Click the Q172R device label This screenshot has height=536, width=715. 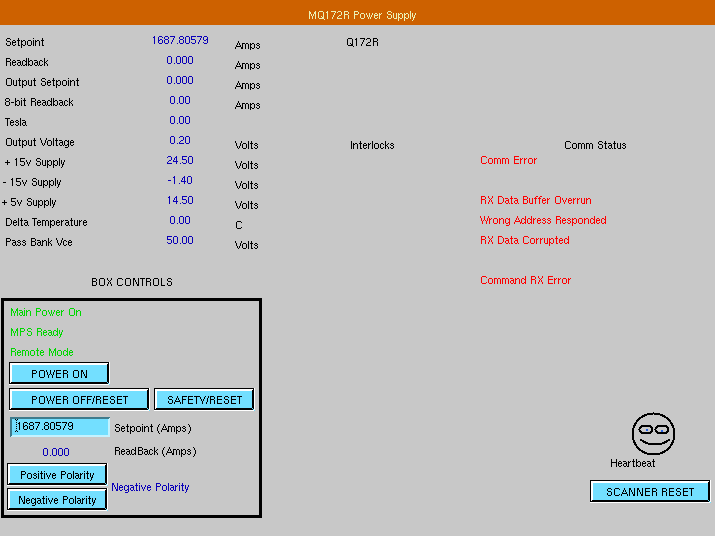tap(362, 42)
